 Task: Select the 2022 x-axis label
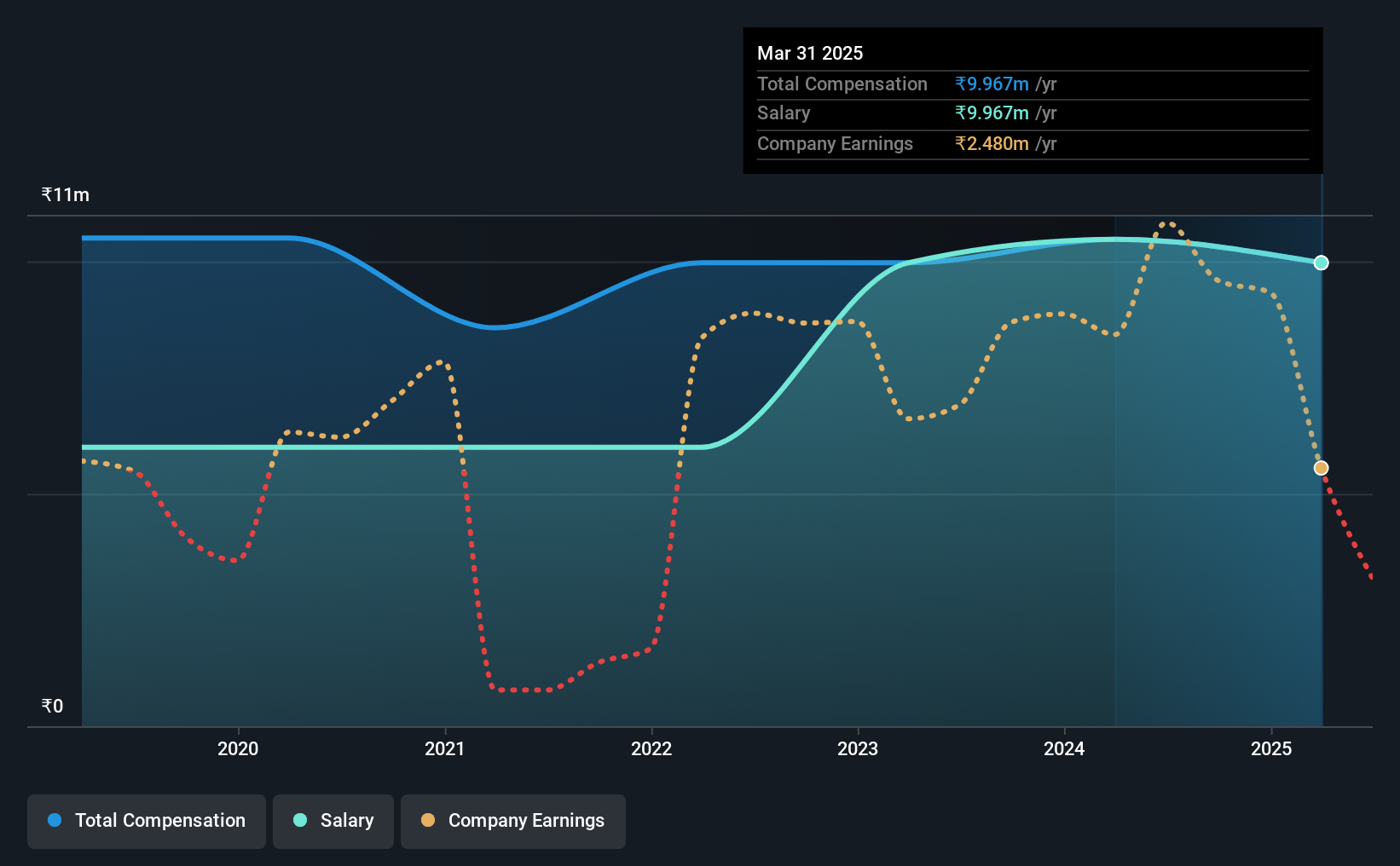point(651,748)
